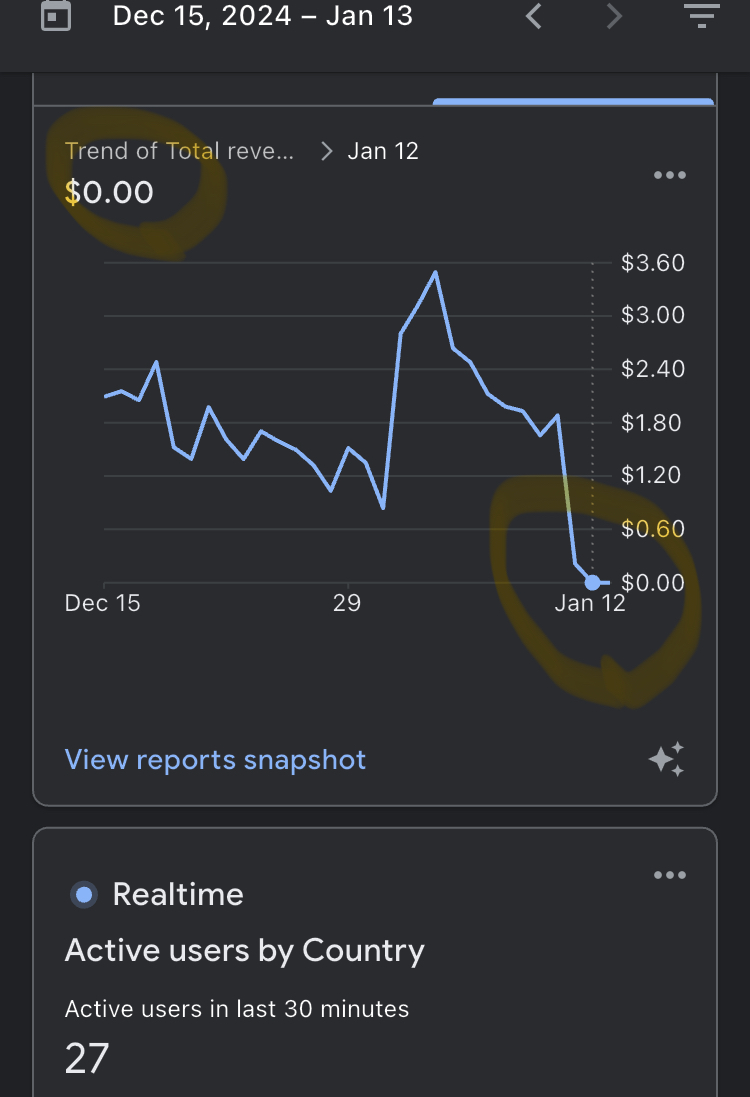Select the Trend of Total revenue metric label
The width and height of the screenshot is (750, 1097).
(x=179, y=151)
